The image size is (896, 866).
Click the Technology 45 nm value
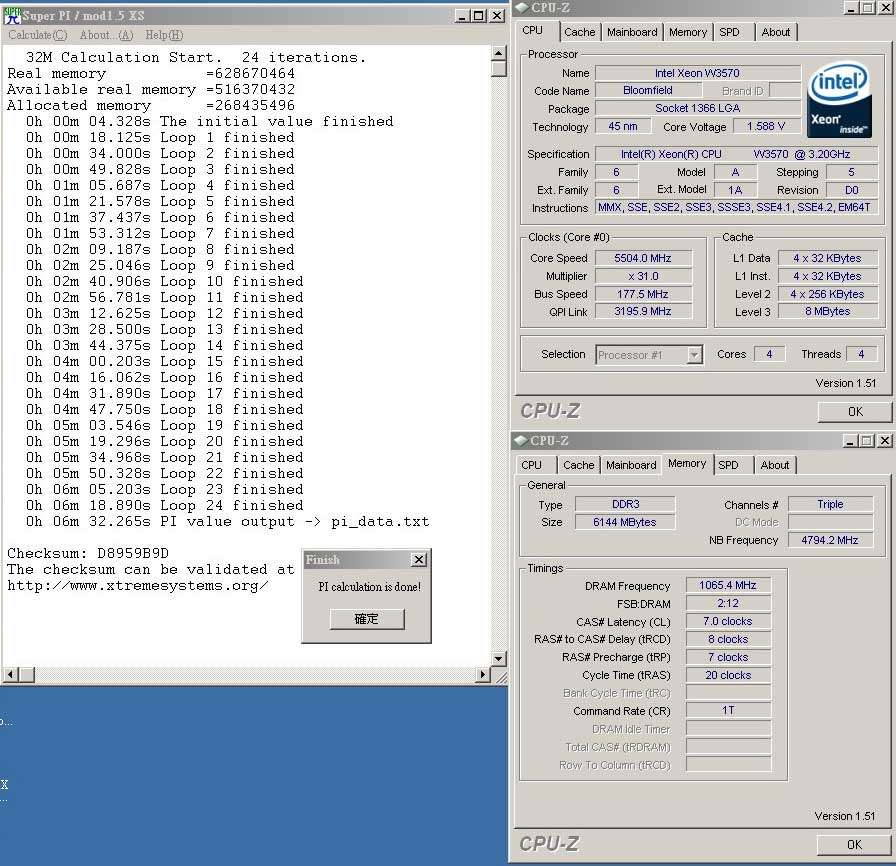point(623,126)
